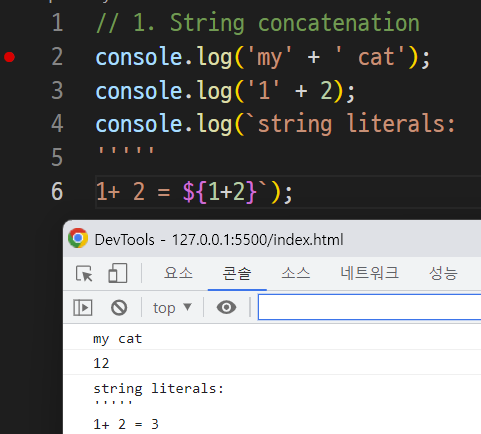Activate the inspect element picker tool
The image size is (481, 434).
(x=84, y=274)
